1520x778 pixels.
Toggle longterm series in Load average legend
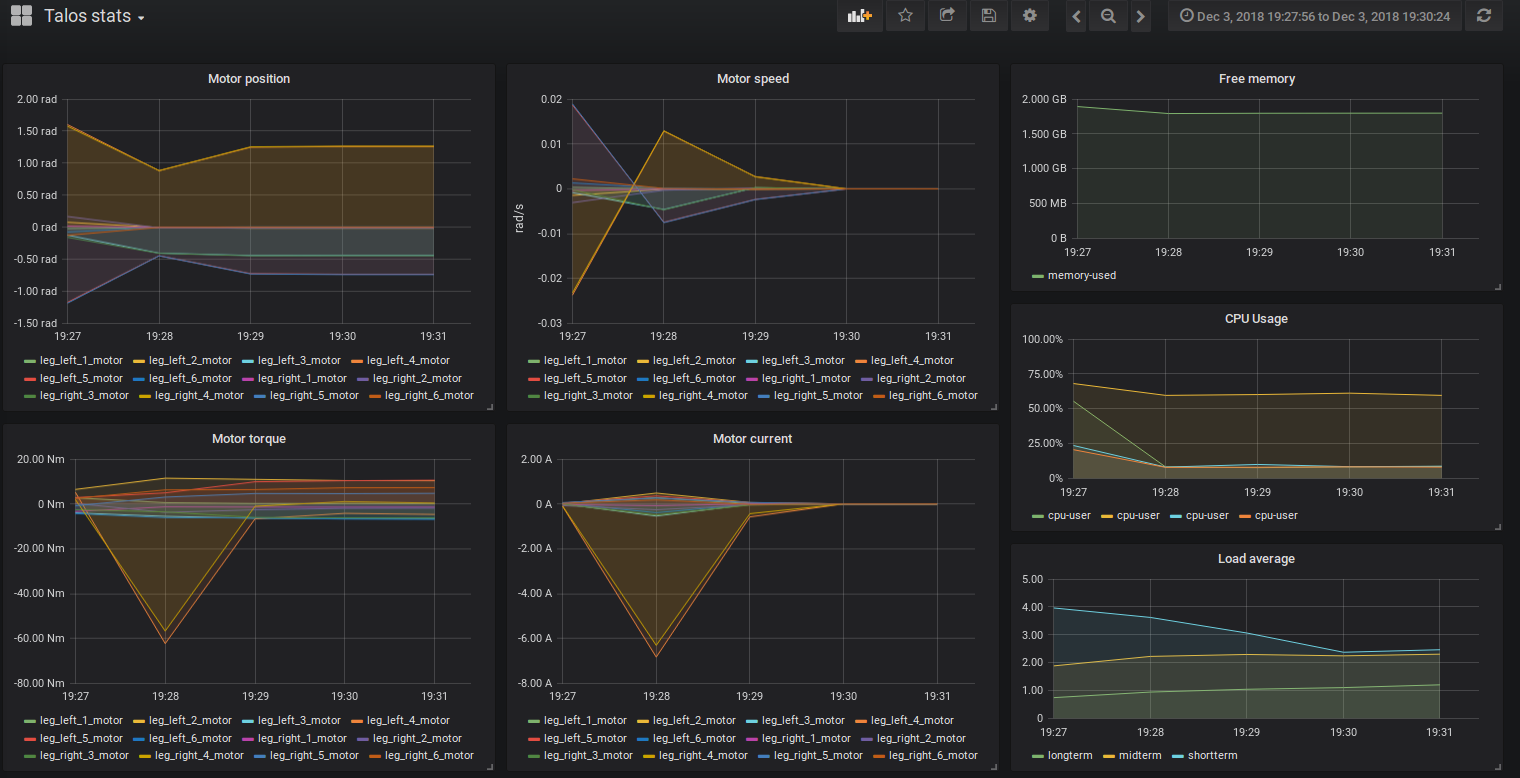1071,755
